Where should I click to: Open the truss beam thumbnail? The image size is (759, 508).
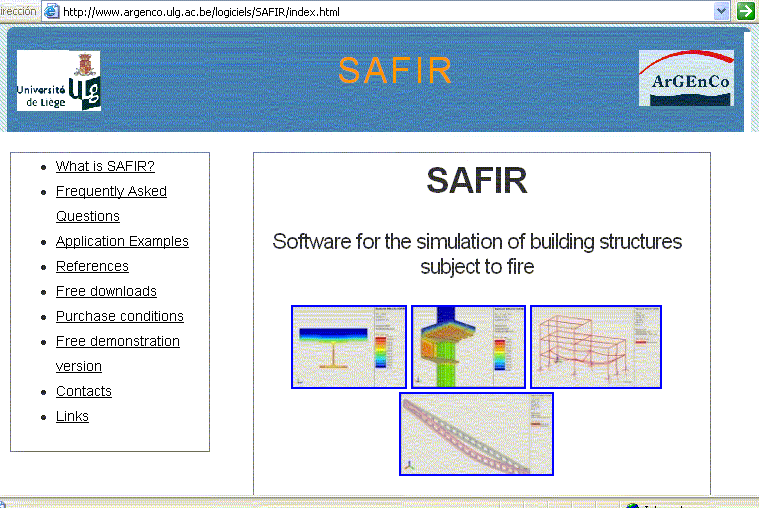click(x=476, y=434)
